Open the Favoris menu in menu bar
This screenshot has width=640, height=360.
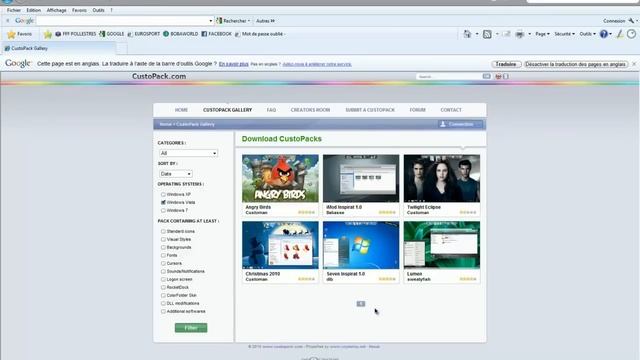point(79,10)
